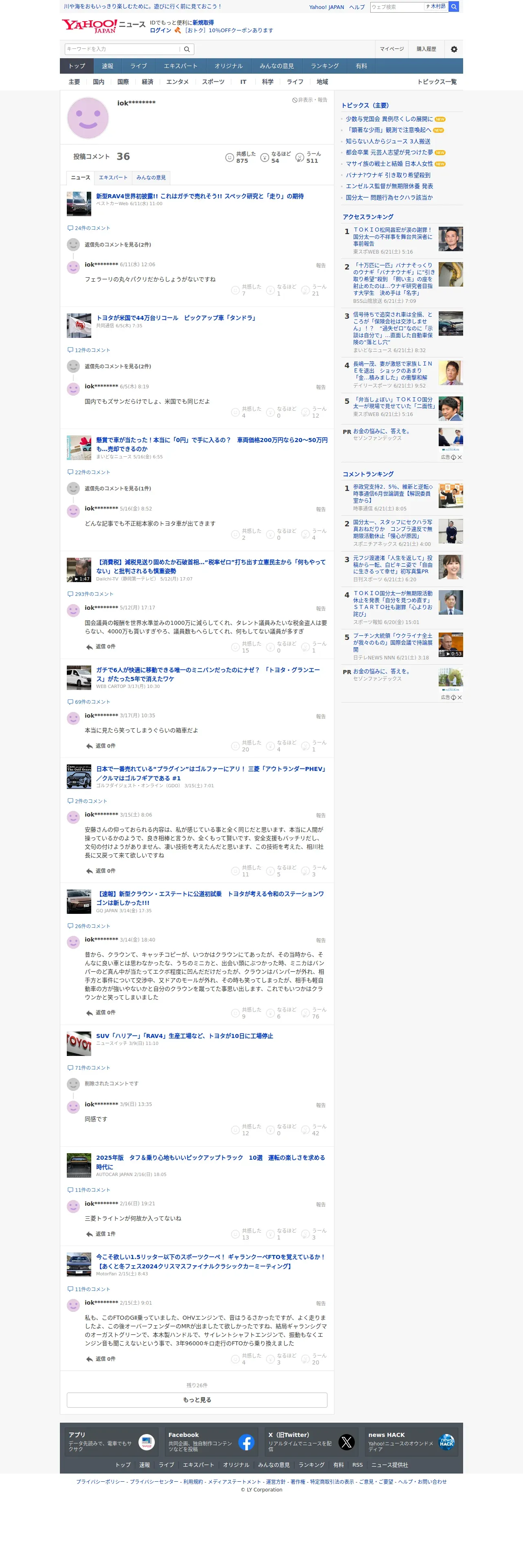Open topic 小数与党国会 異例尽くしの展開に
This screenshot has height=1568, width=523.
tap(389, 119)
